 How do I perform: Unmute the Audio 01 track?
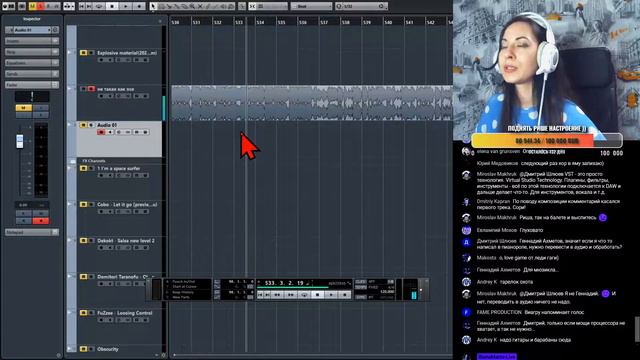tap(83, 125)
